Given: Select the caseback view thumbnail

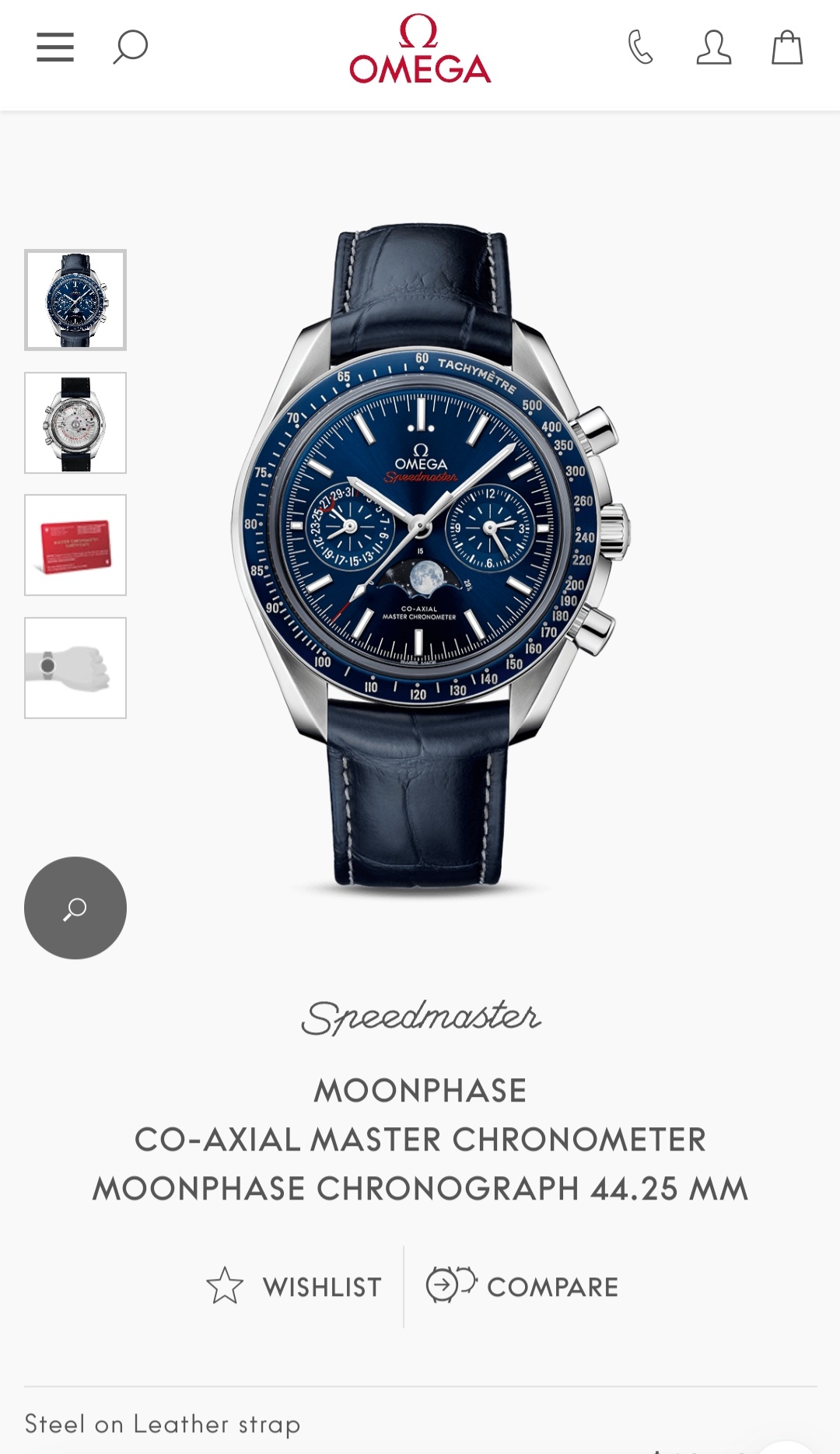Looking at the screenshot, I should (x=75, y=422).
